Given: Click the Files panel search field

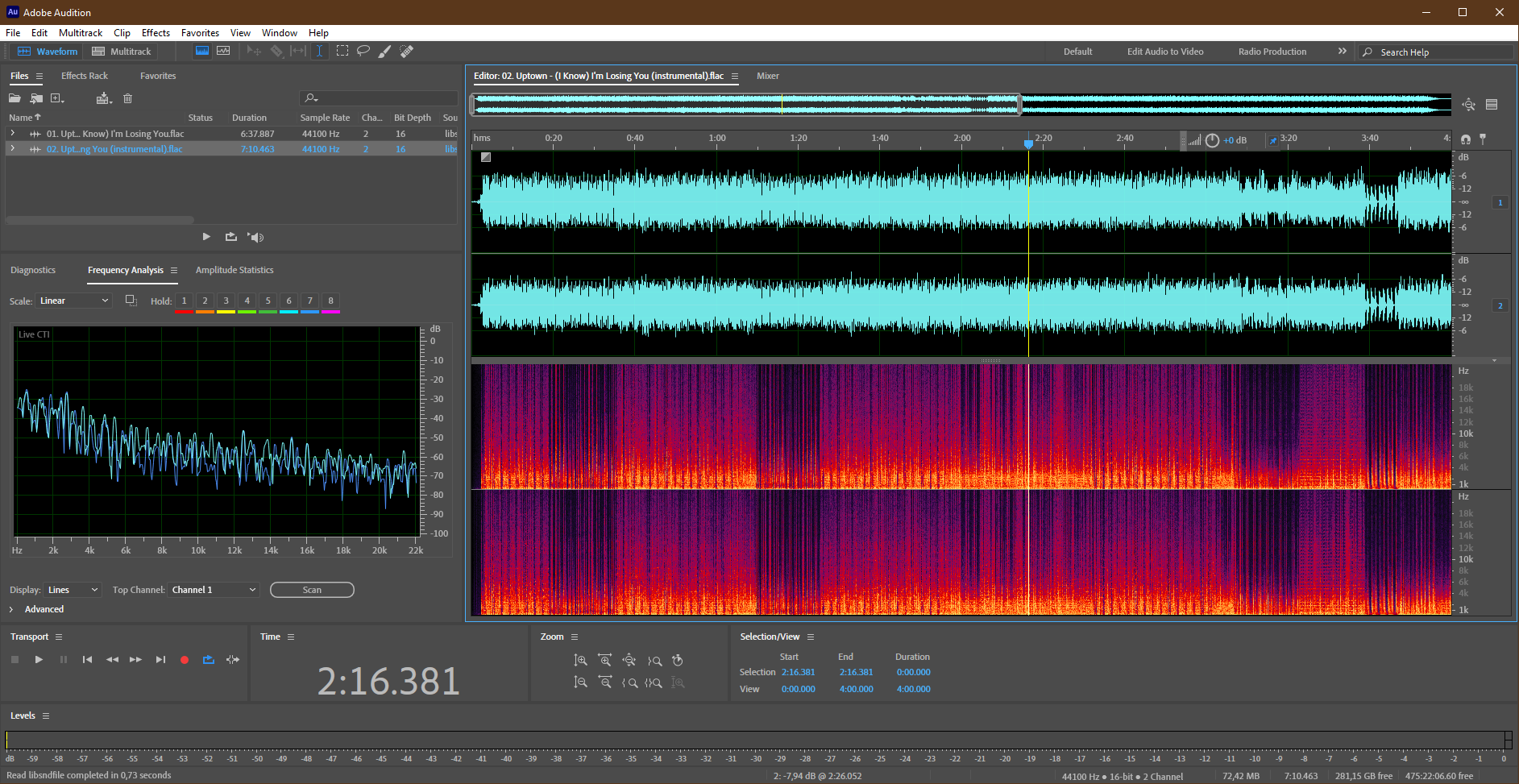Looking at the screenshot, I should (x=379, y=98).
